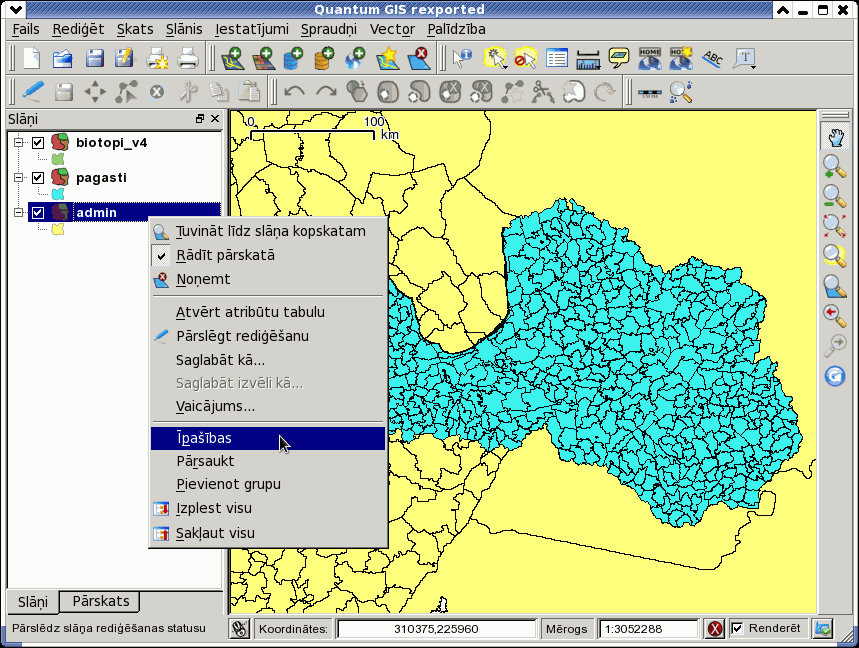Click the Koordinātes coordinate field

point(436,629)
